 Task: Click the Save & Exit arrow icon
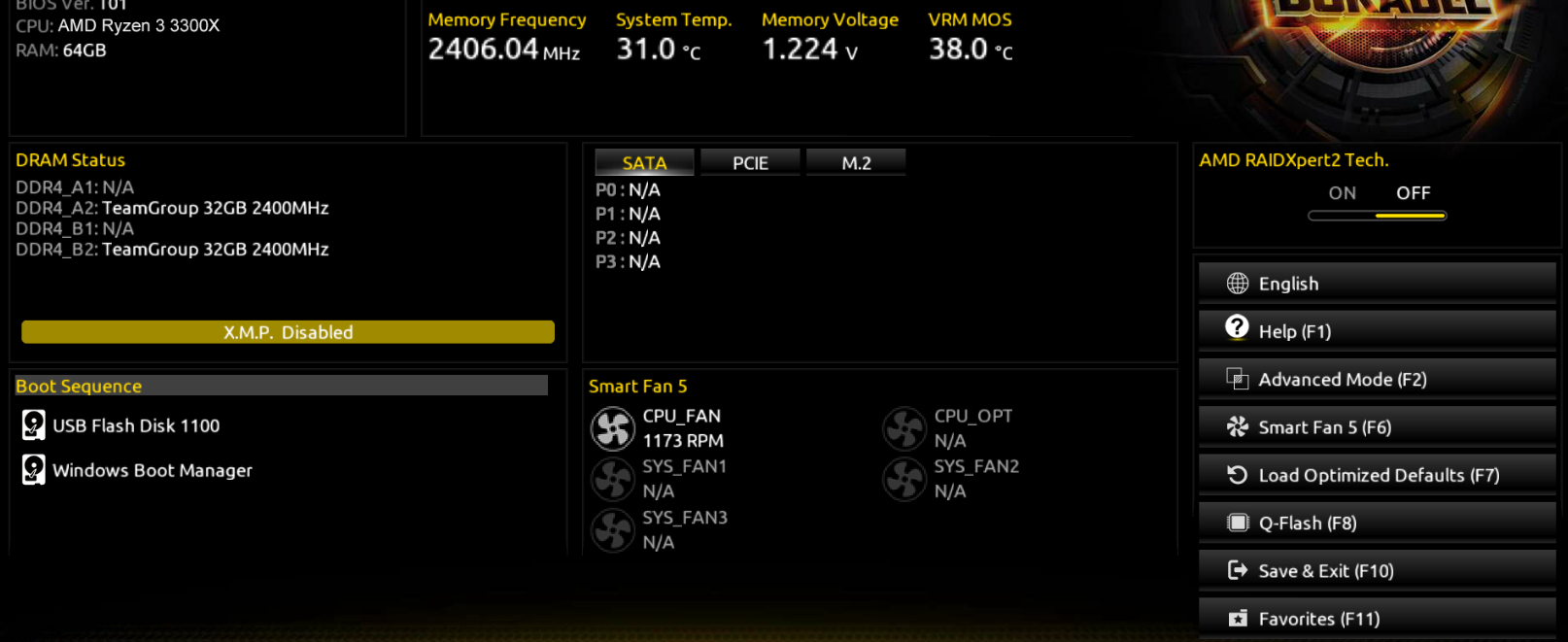1237,570
